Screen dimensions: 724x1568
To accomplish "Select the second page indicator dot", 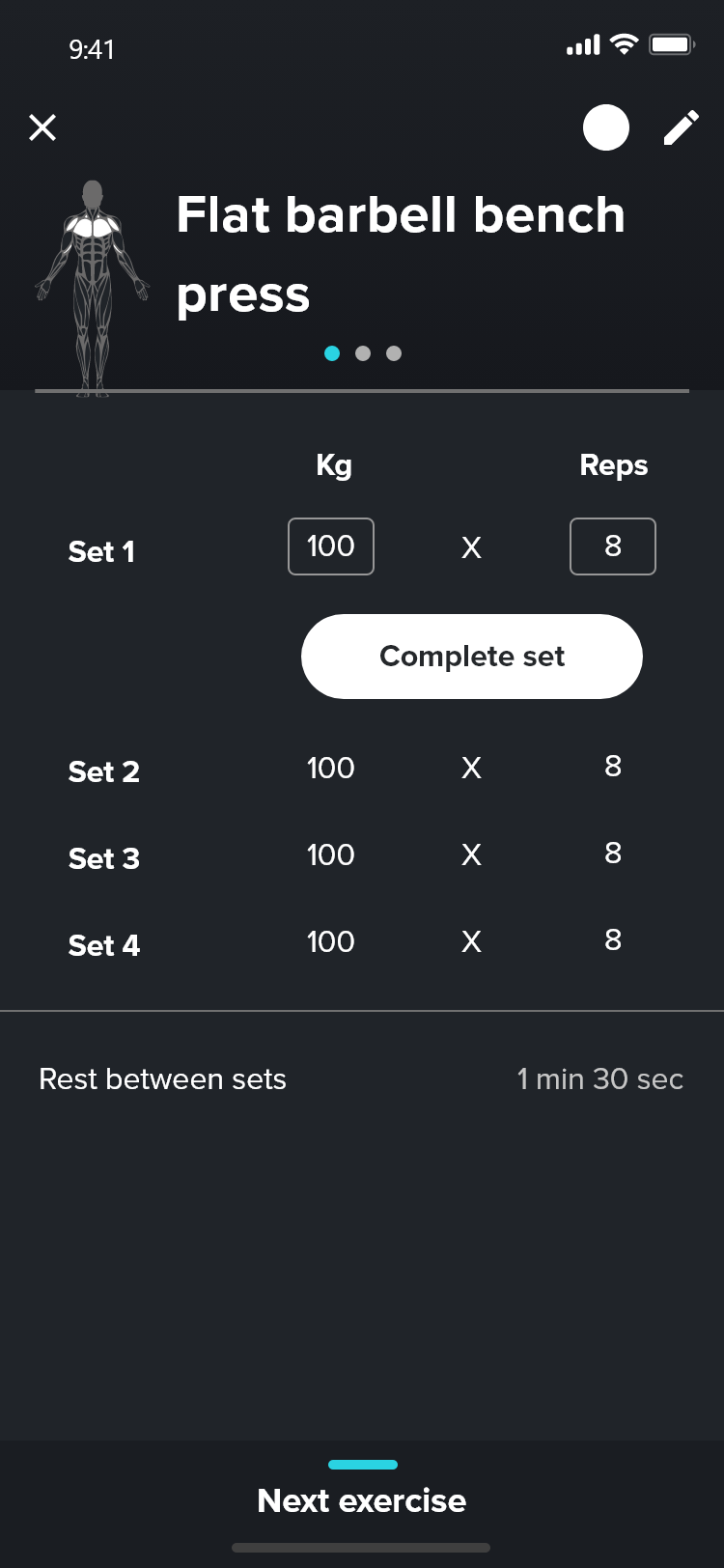I will click(363, 353).
